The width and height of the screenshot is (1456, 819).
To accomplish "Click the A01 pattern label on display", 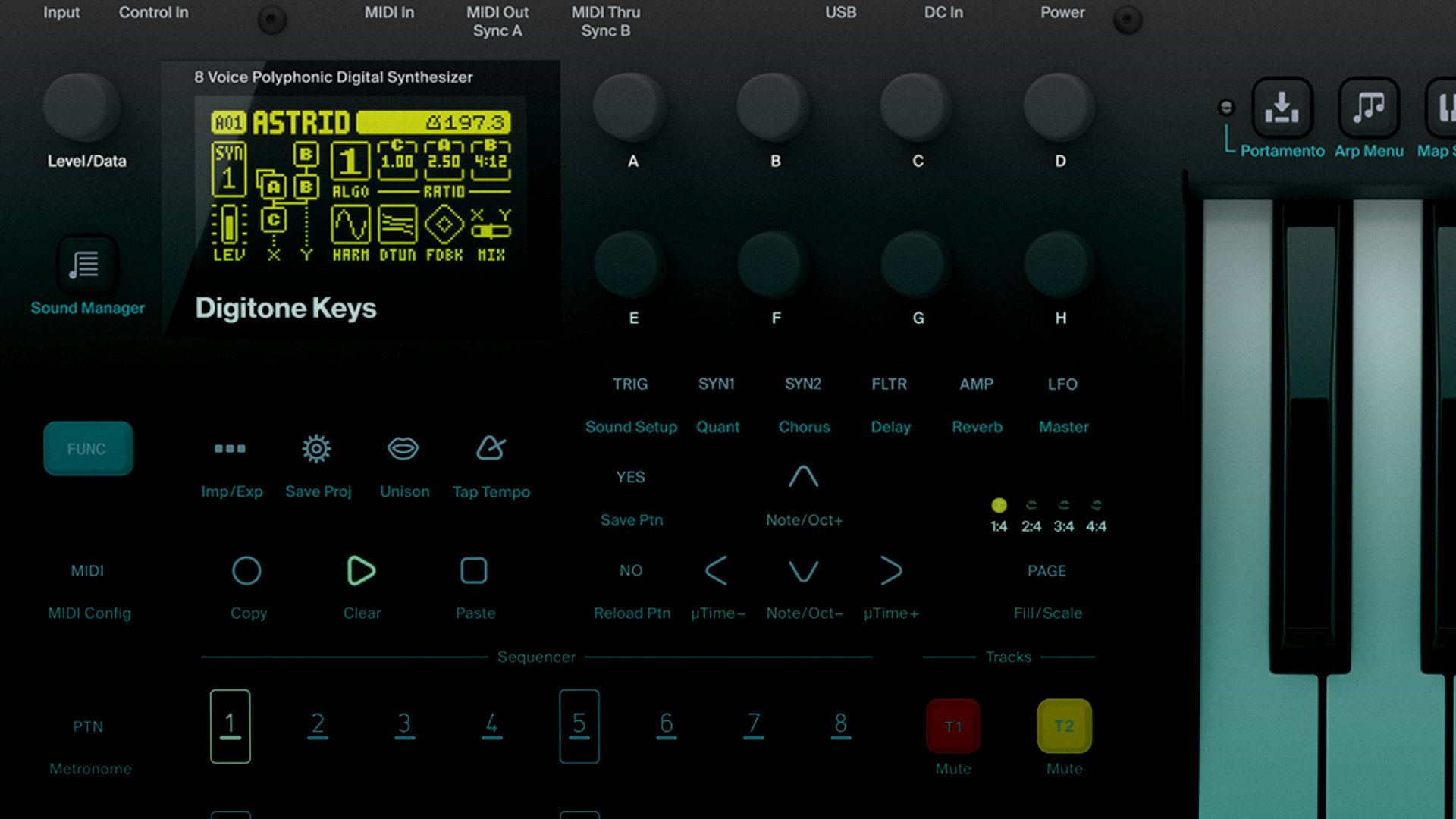I will [228, 123].
